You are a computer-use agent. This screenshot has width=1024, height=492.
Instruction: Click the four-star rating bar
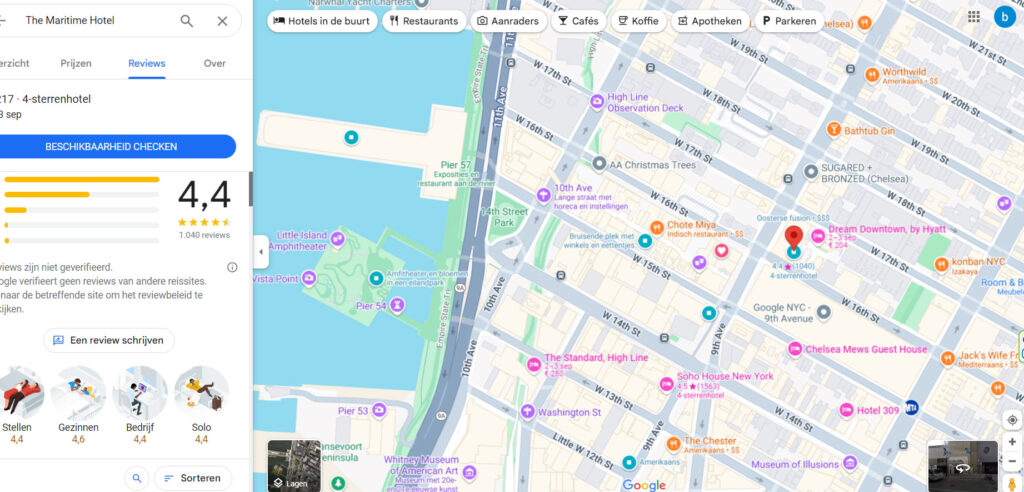click(82, 195)
